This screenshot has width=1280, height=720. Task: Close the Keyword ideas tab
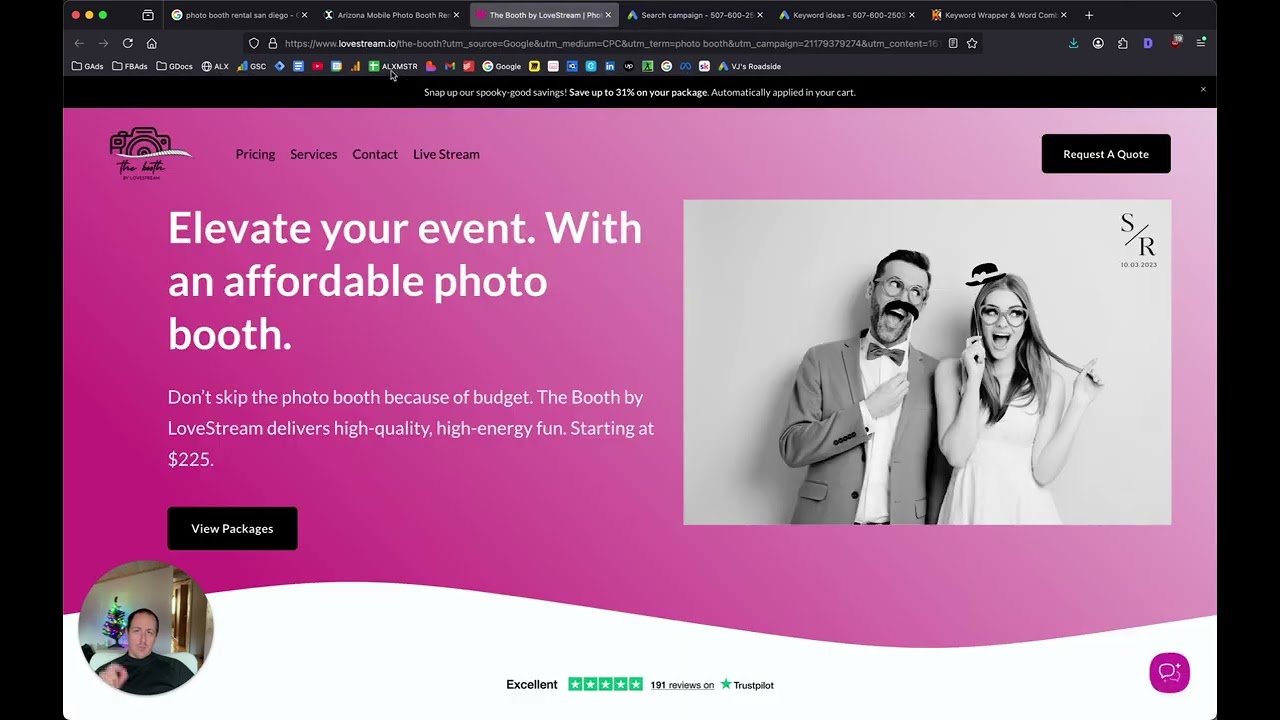(912, 15)
